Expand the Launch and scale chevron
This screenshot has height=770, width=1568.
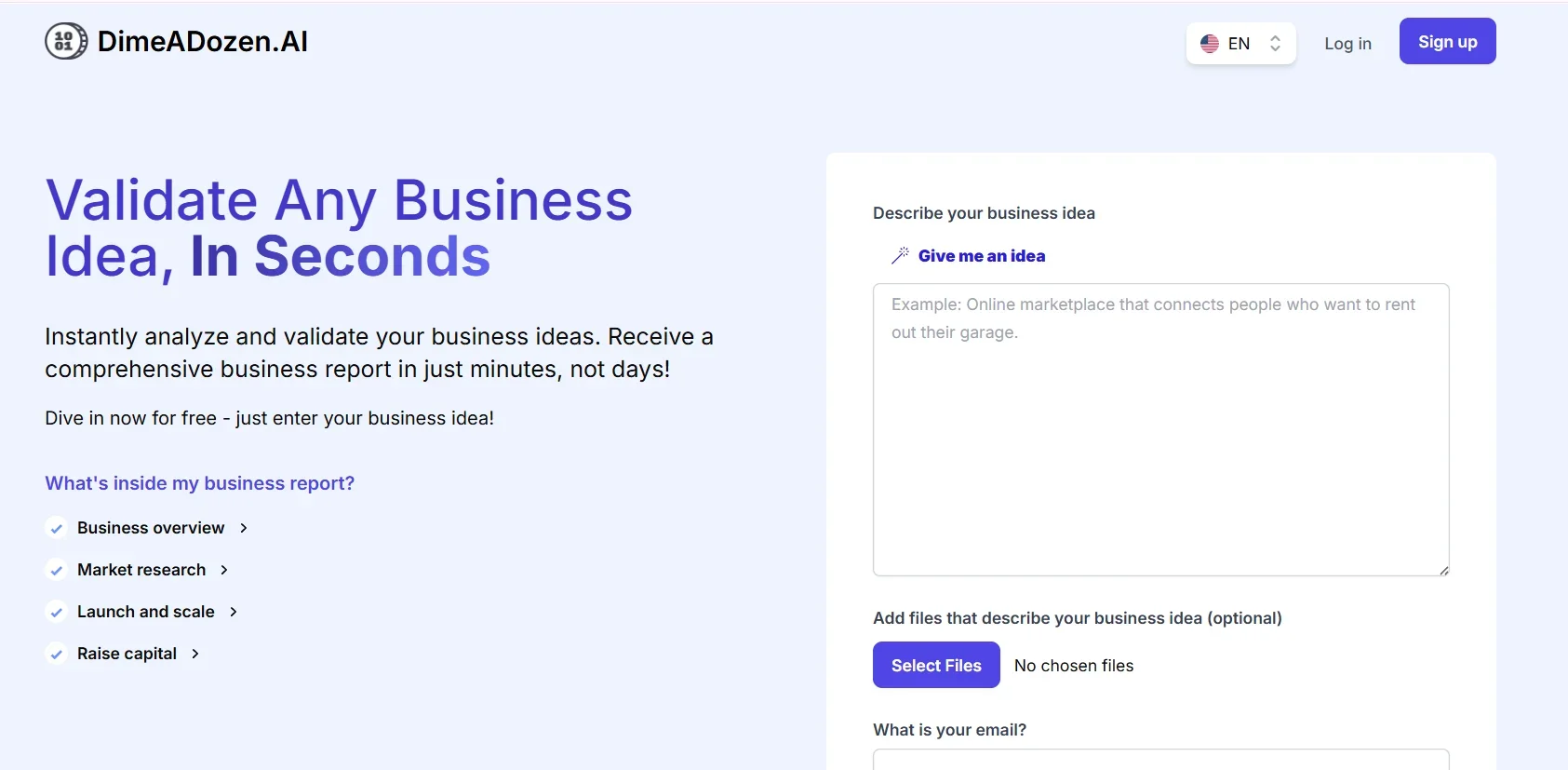click(234, 612)
